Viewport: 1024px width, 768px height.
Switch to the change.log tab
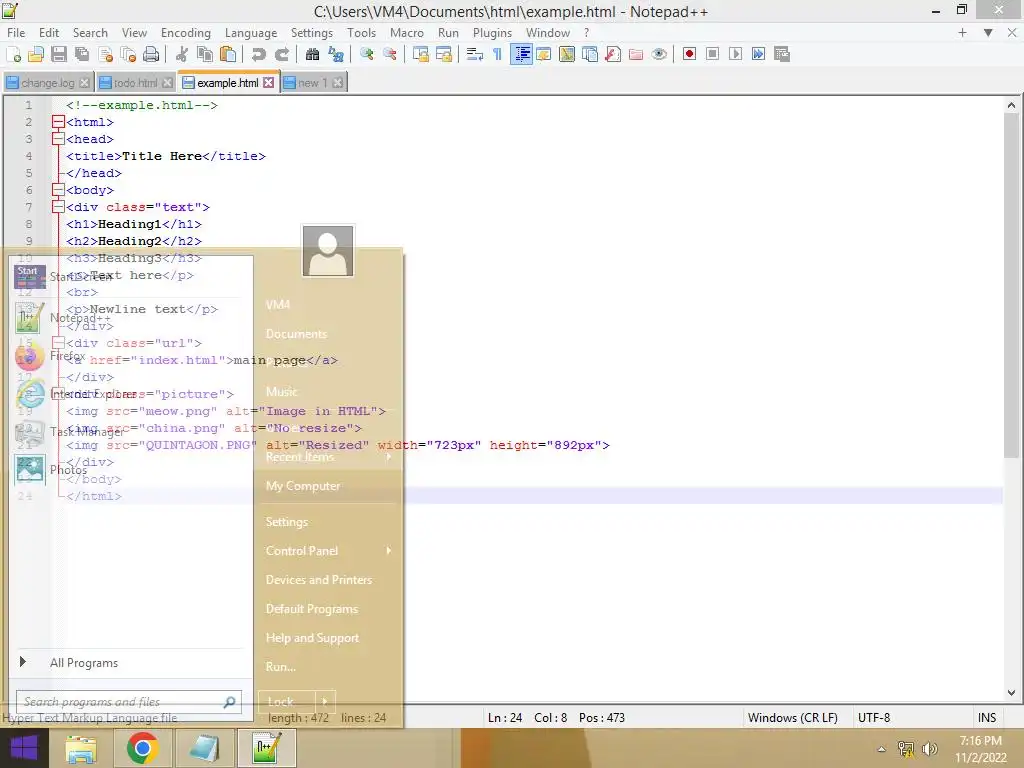(48, 83)
